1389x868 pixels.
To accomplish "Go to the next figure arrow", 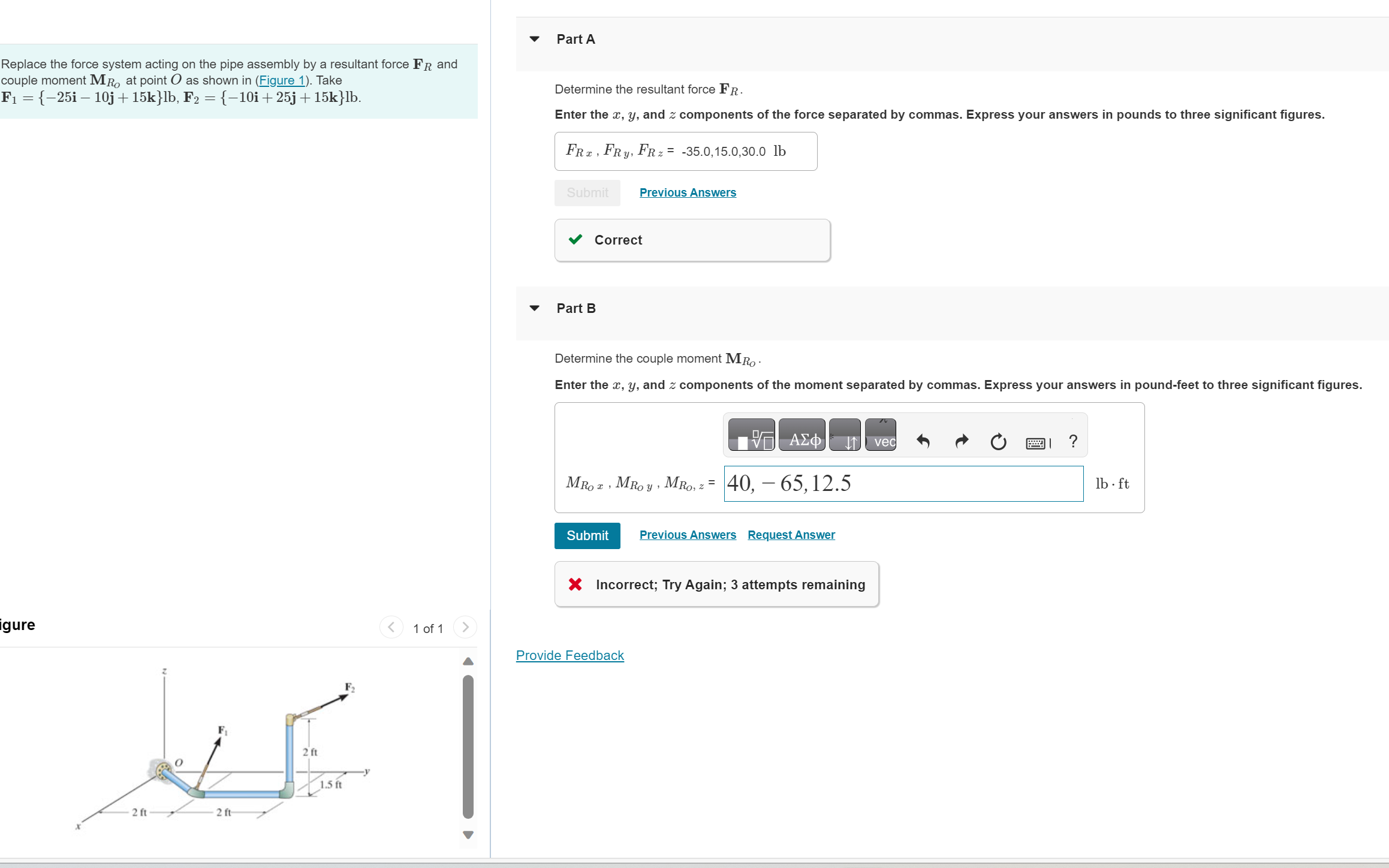I will pyautogui.click(x=465, y=628).
